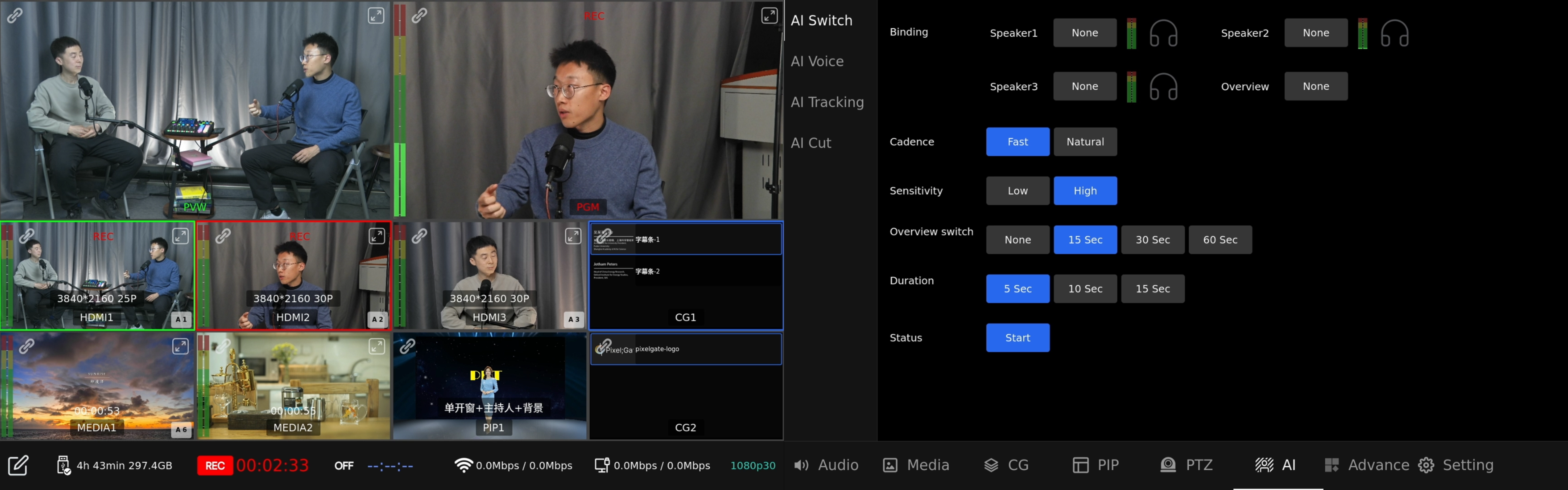The image size is (1568, 490).
Task: Open the Overview binding dropdown
Action: 1316,86
